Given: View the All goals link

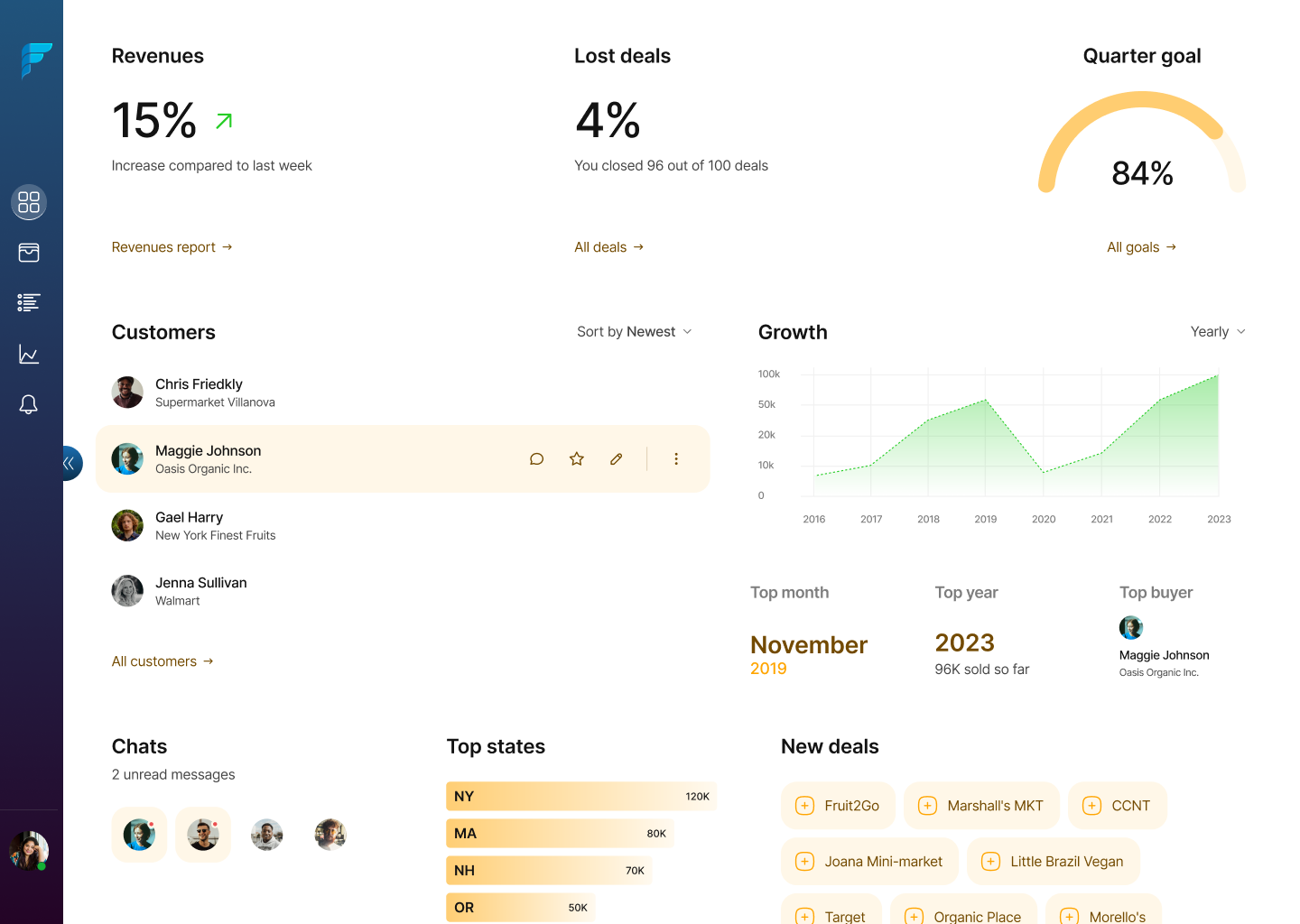Looking at the screenshot, I should [1141, 247].
